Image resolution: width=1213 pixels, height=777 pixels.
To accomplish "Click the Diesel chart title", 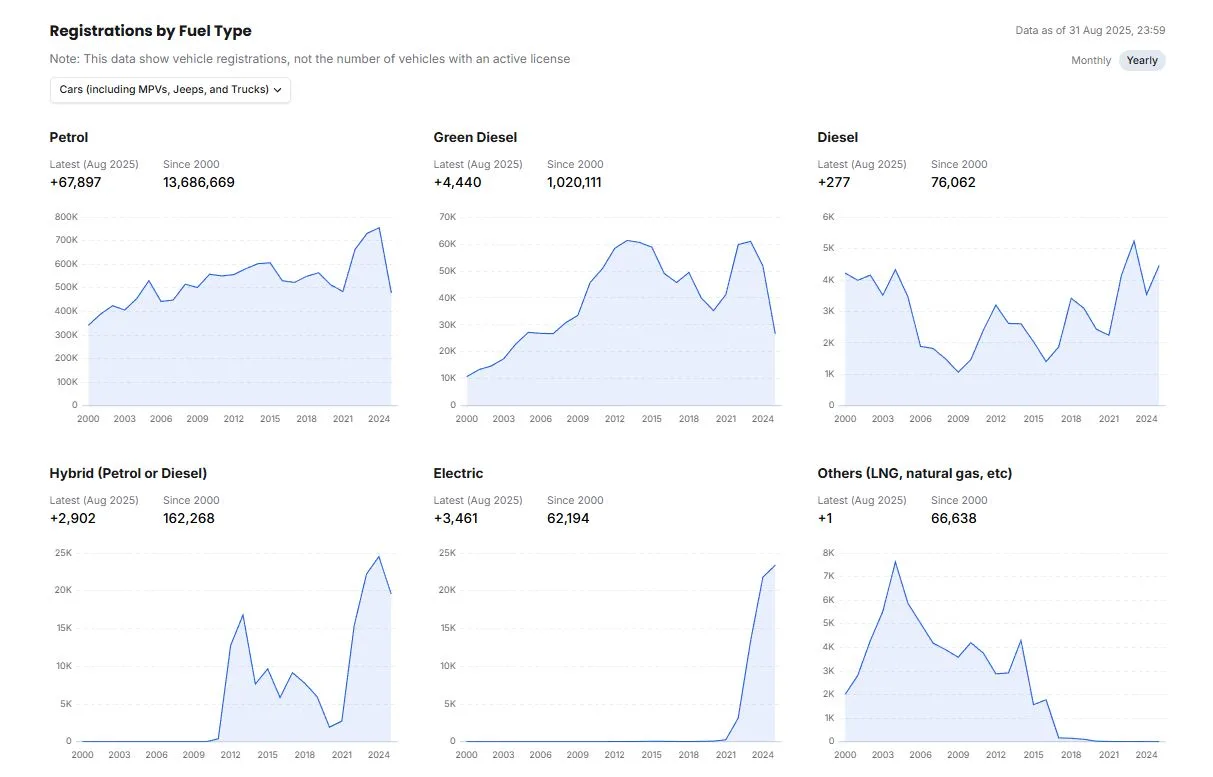I will [x=837, y=138].
